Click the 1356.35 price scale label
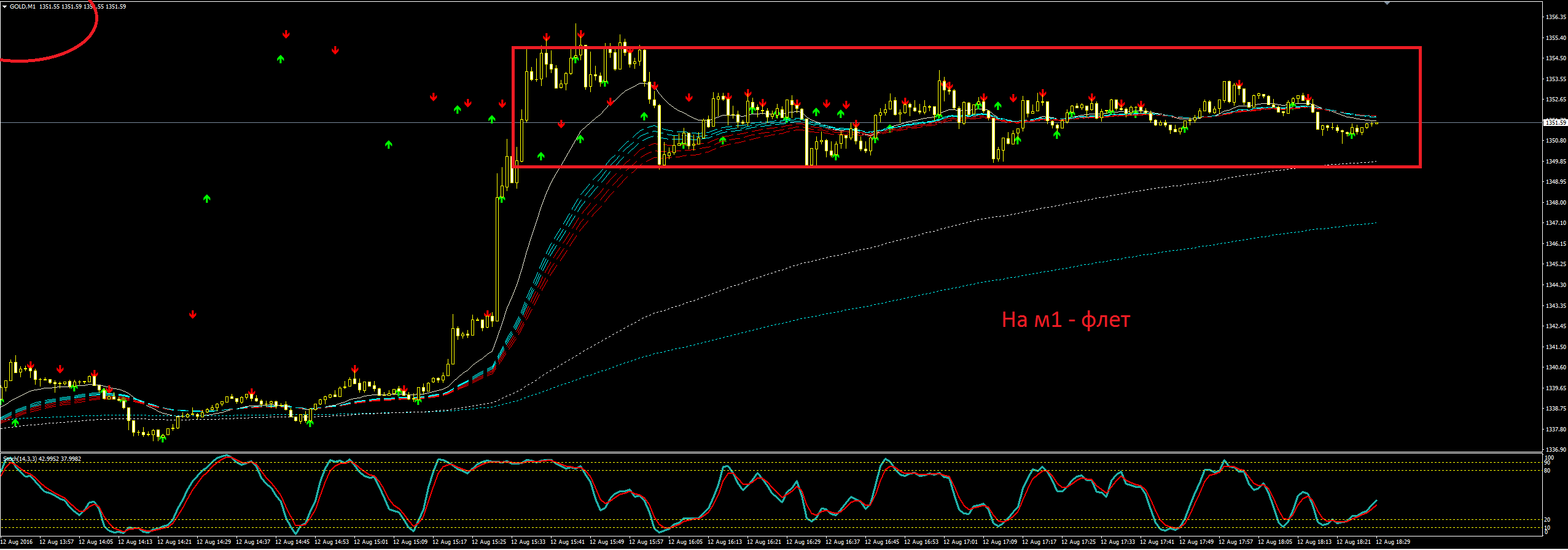The image size is (1568, 550). click(x=1556, y=17)
